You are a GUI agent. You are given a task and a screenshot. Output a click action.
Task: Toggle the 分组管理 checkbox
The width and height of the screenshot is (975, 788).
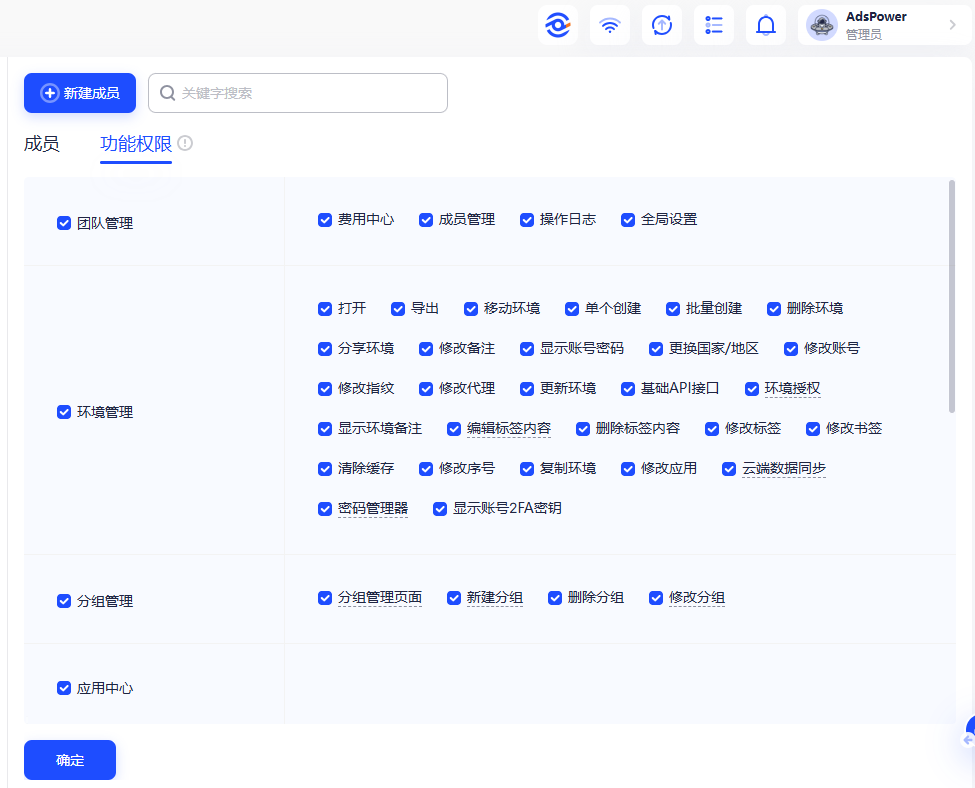[63, 601]
